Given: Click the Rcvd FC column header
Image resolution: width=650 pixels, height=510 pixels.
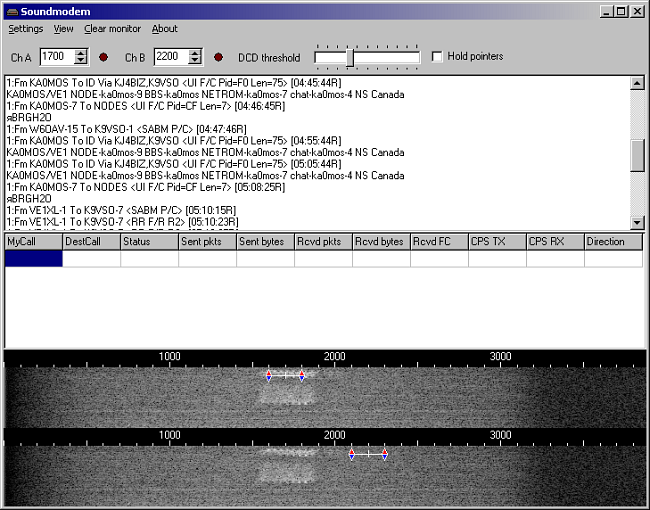Looking at the screenshot, I should [440, 242].
